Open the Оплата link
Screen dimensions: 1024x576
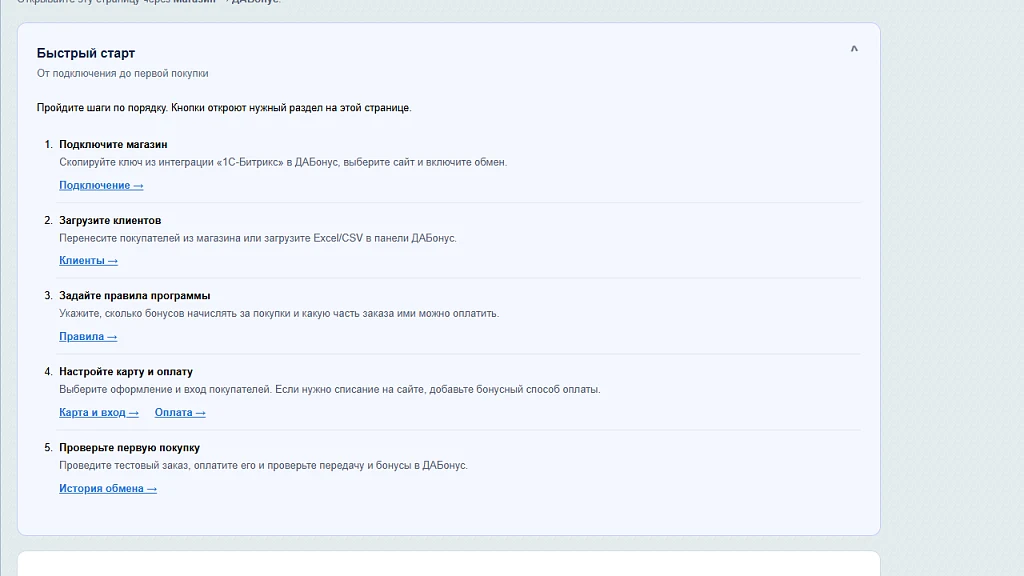tap(180, 413)
